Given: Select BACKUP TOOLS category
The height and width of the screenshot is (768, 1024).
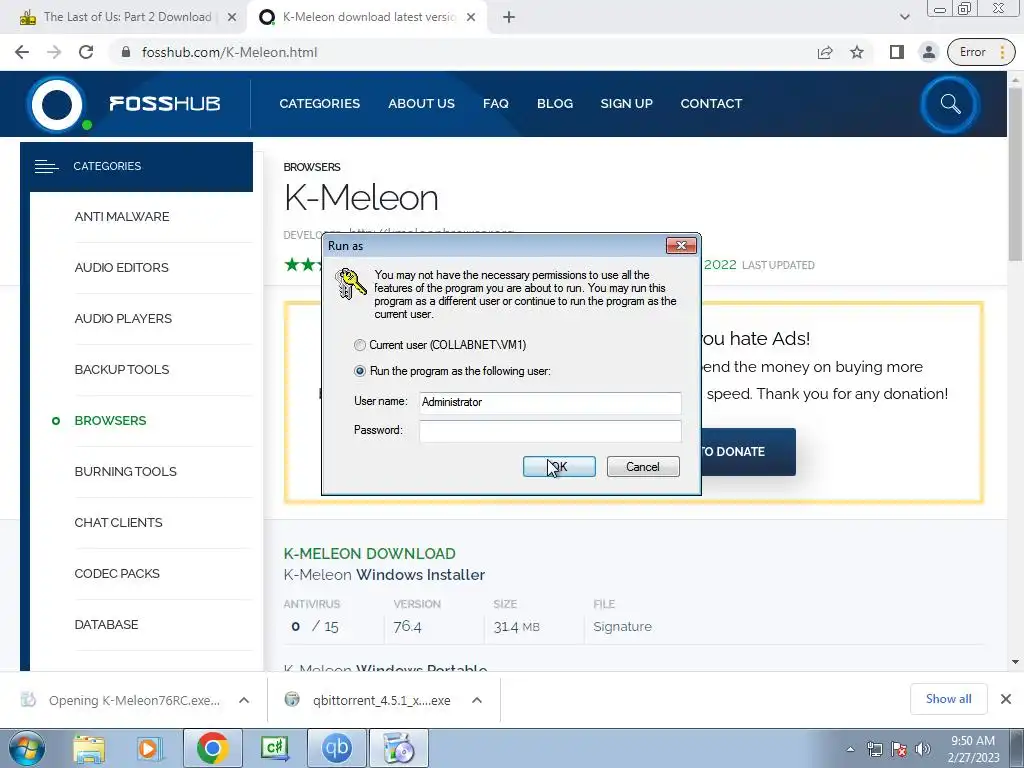Looking at the screenshot, I should click(x=121, y=369).
